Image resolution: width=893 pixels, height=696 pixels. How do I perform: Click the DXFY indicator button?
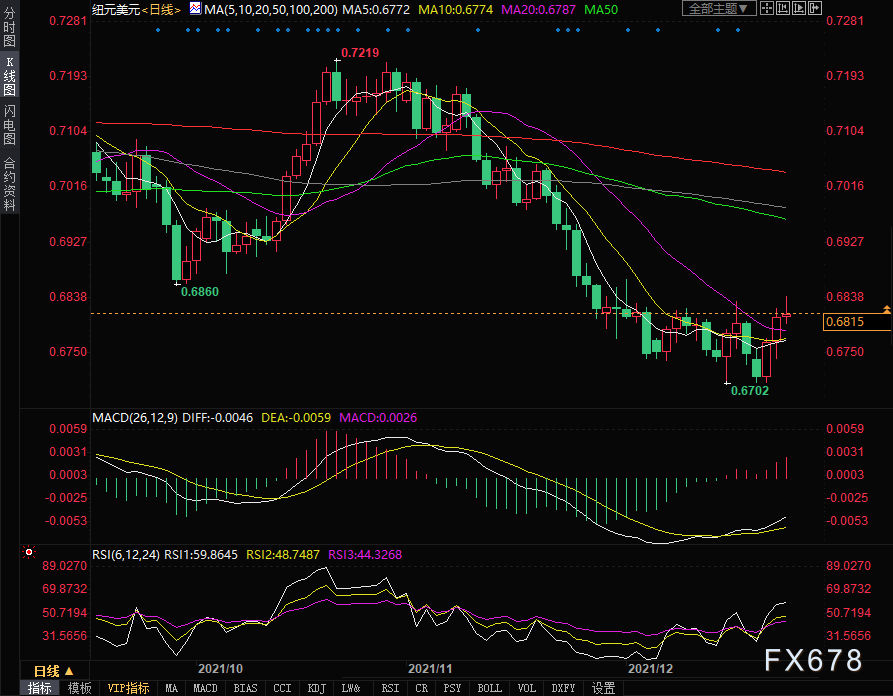pos(564,688)
